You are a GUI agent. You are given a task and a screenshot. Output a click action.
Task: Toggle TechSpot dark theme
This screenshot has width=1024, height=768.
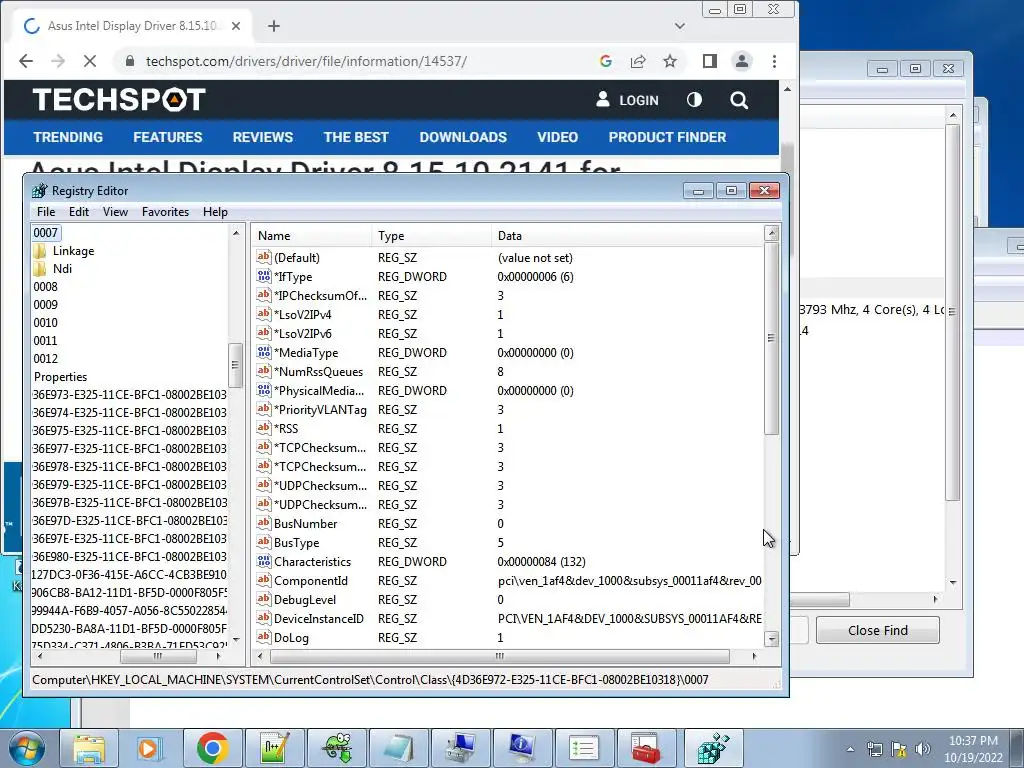[x=694, y=100]
